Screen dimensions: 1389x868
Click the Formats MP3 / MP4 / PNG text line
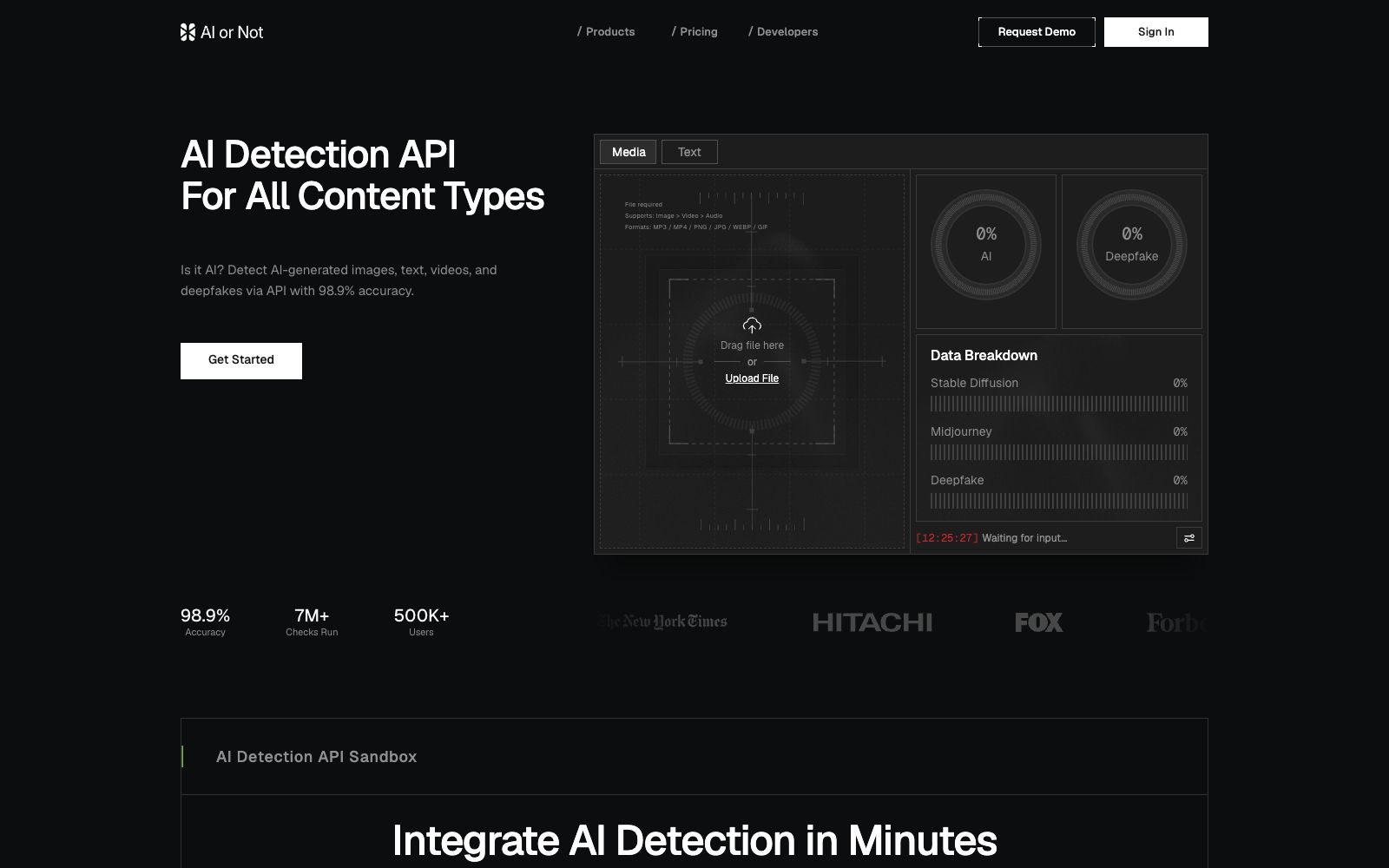(696, 227)
